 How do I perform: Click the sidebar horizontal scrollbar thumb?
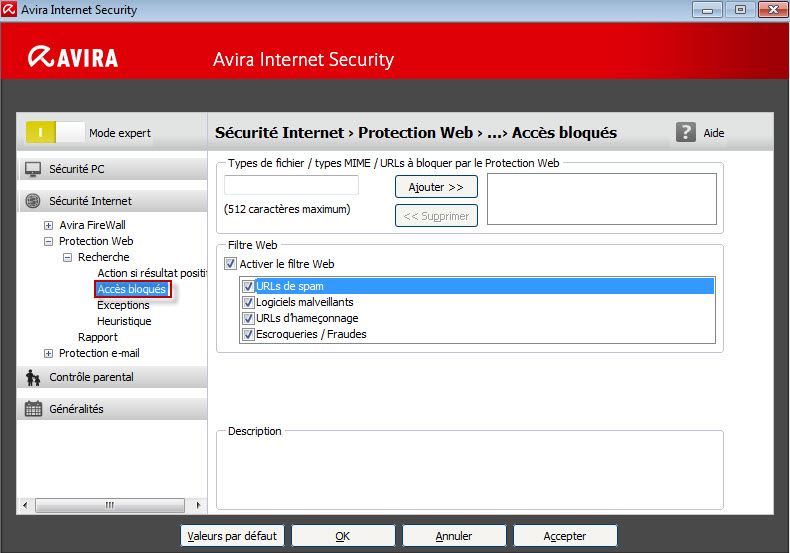110,505
